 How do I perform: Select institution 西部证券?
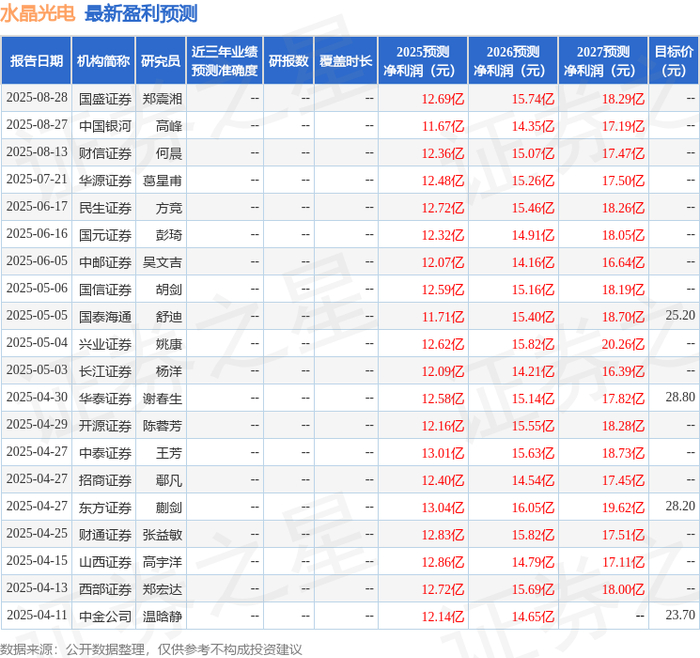click(x=105, y=589)
